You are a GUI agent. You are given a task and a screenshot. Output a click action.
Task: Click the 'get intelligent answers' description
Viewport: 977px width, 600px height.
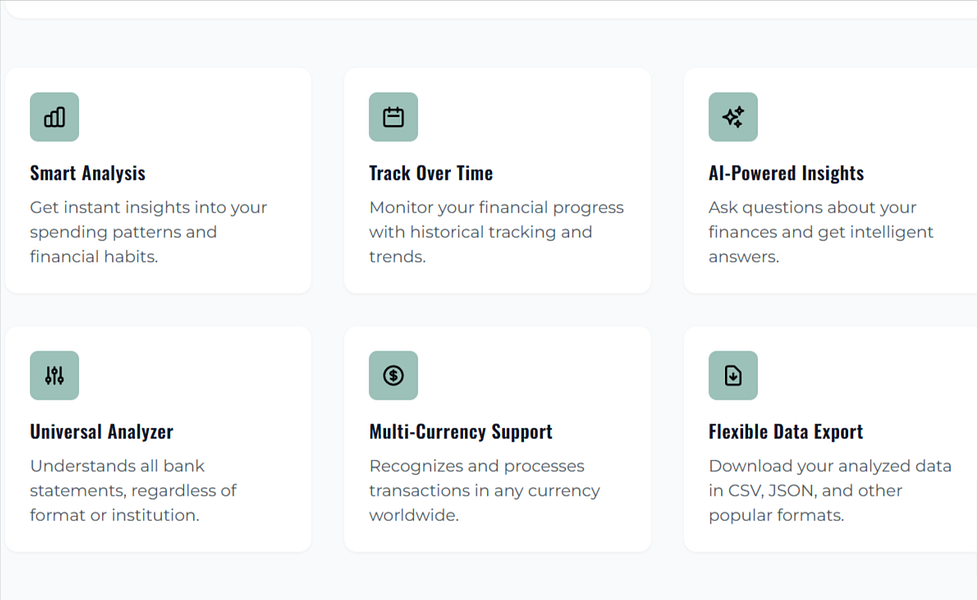[821, 232]
